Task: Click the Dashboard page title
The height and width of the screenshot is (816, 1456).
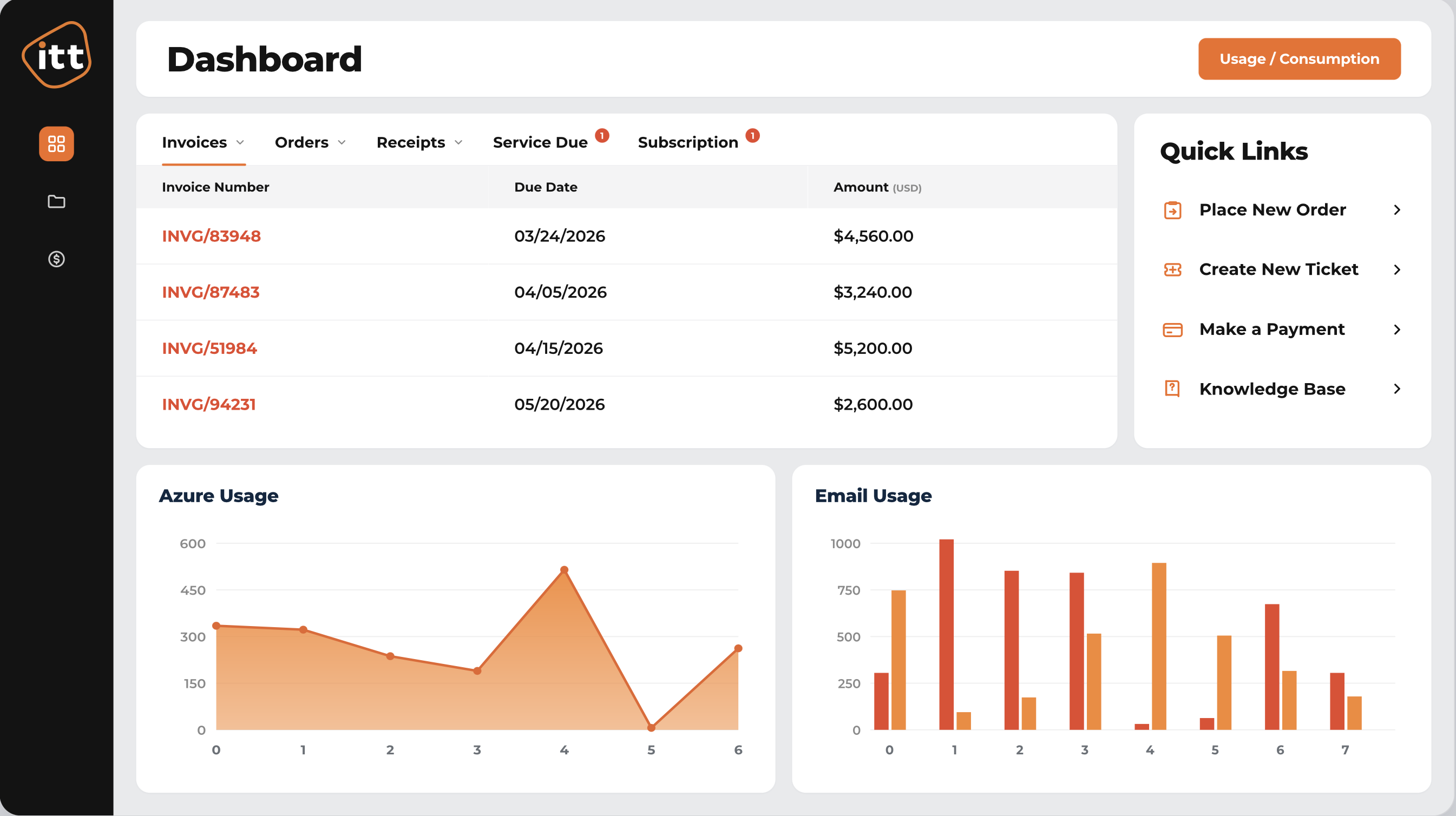Action: 265,59
